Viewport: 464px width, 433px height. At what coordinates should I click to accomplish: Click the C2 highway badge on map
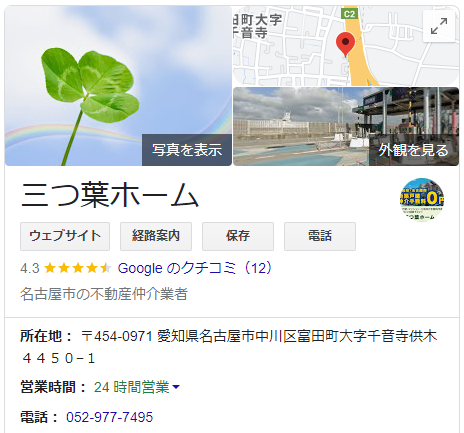point(349,14)
